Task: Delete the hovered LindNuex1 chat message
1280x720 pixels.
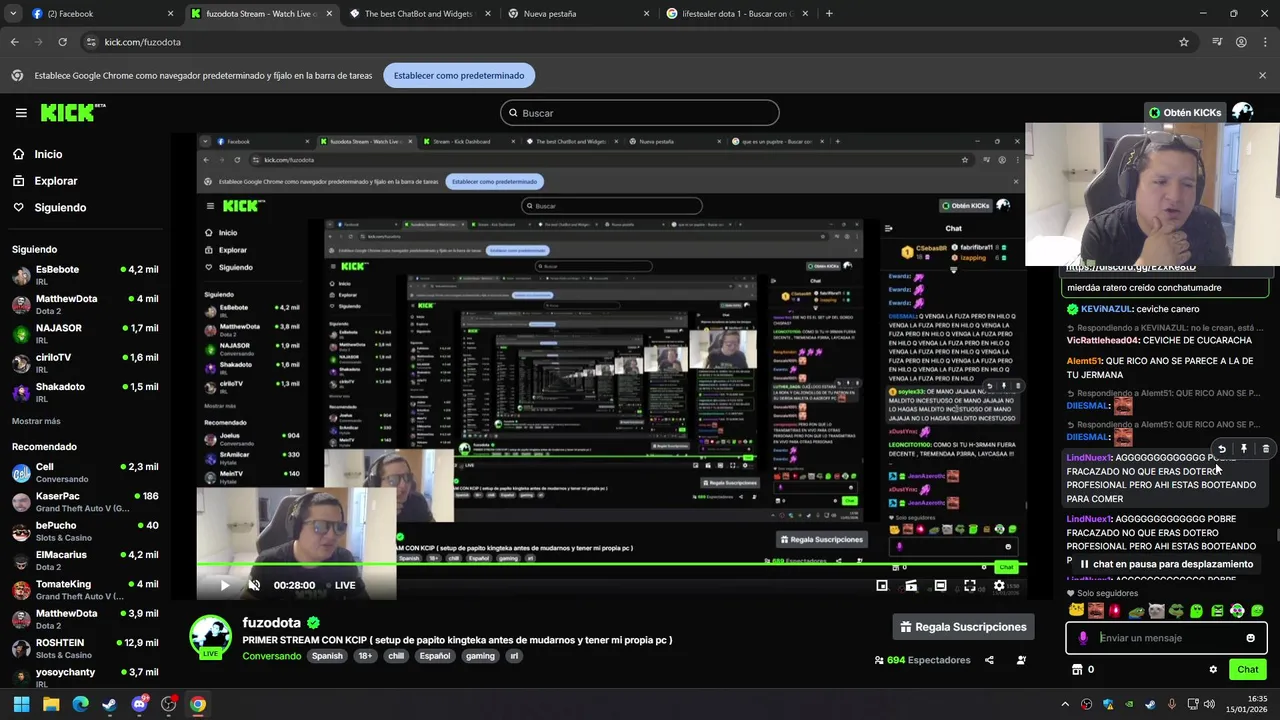Action: 1265,449
